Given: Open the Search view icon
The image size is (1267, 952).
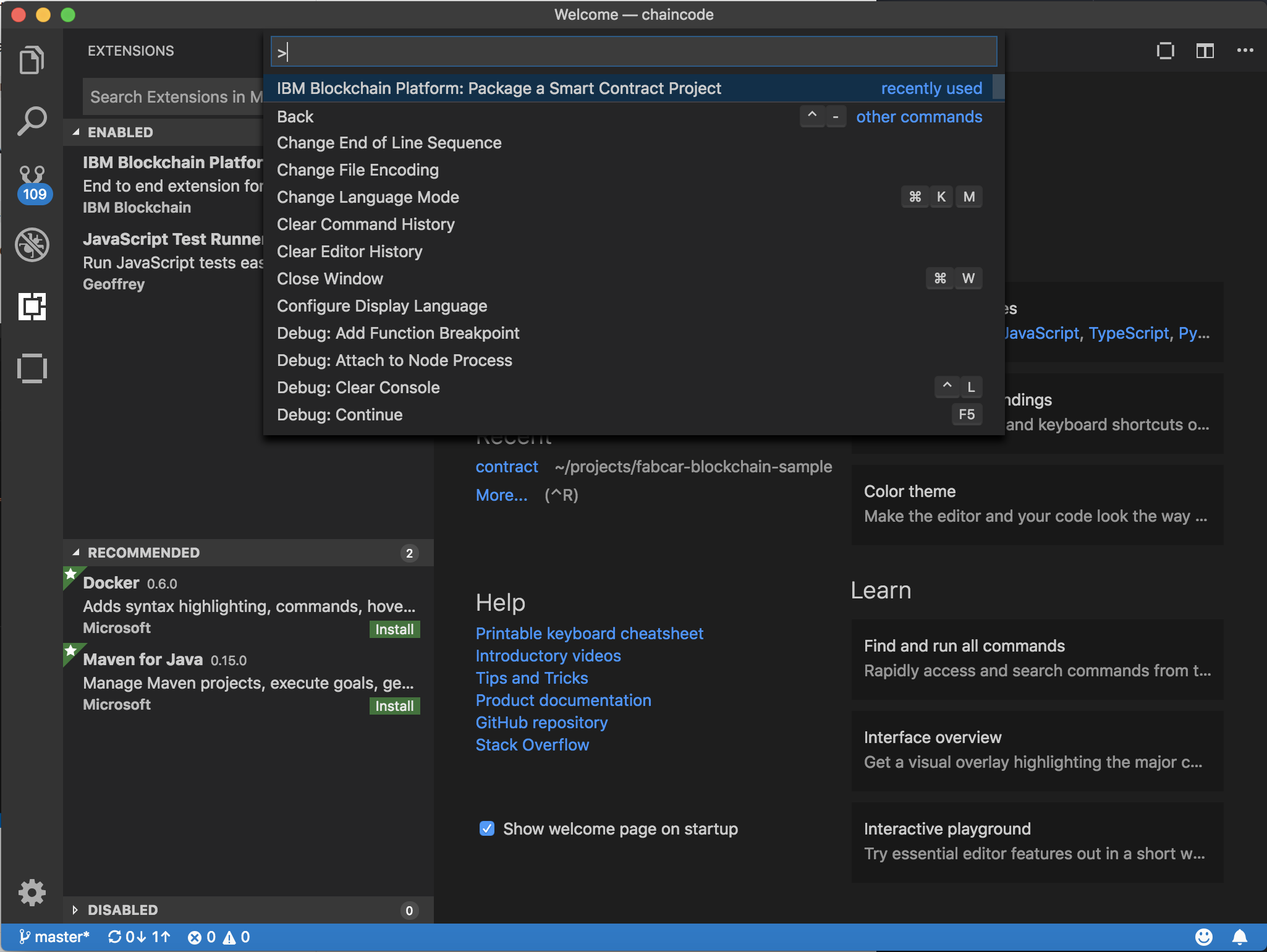Looking at the screenshot, I should click(x=32, y=121).
